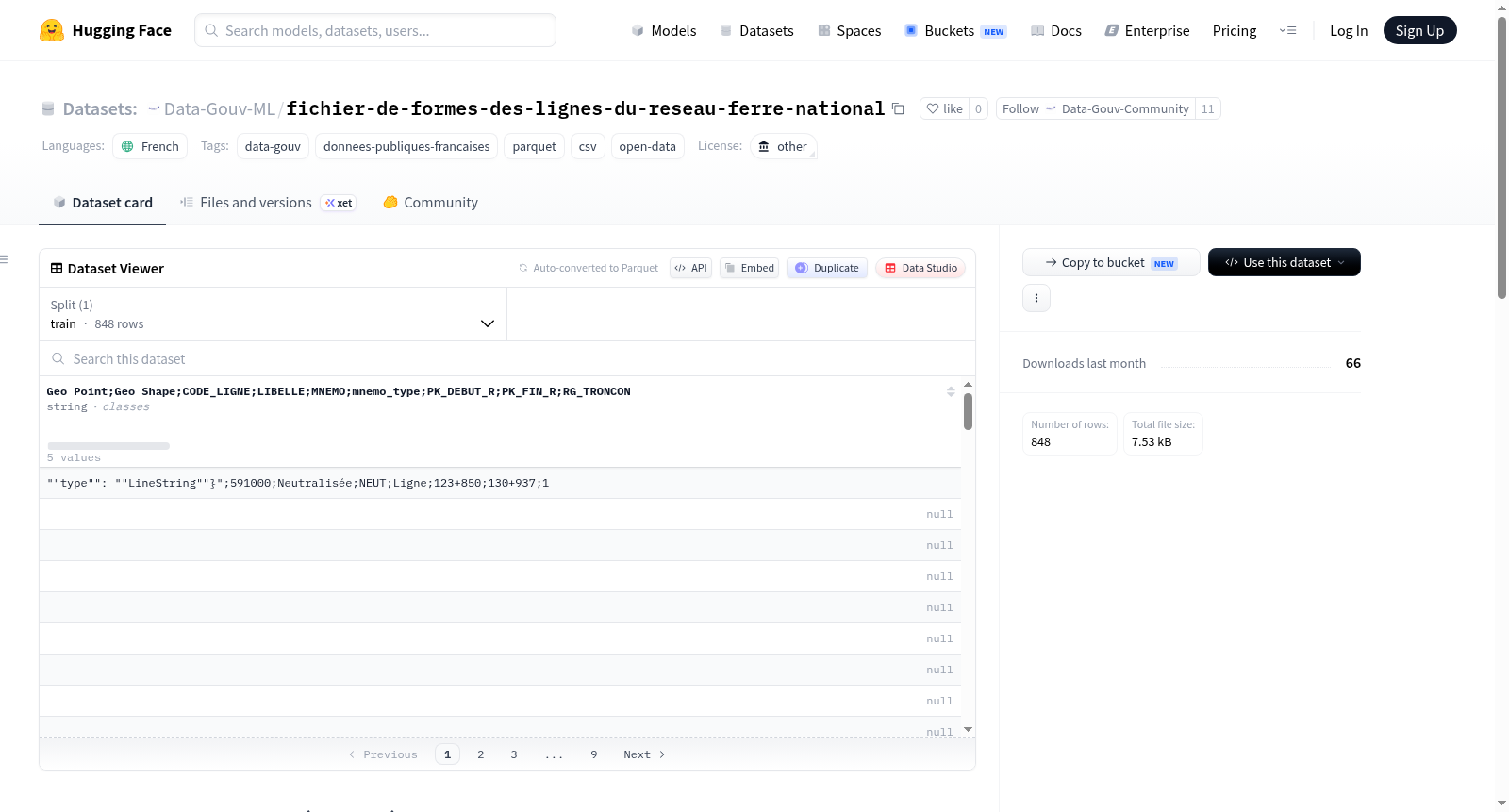
Task: Click the globe icon of French tag
Action: click(127, 146)
